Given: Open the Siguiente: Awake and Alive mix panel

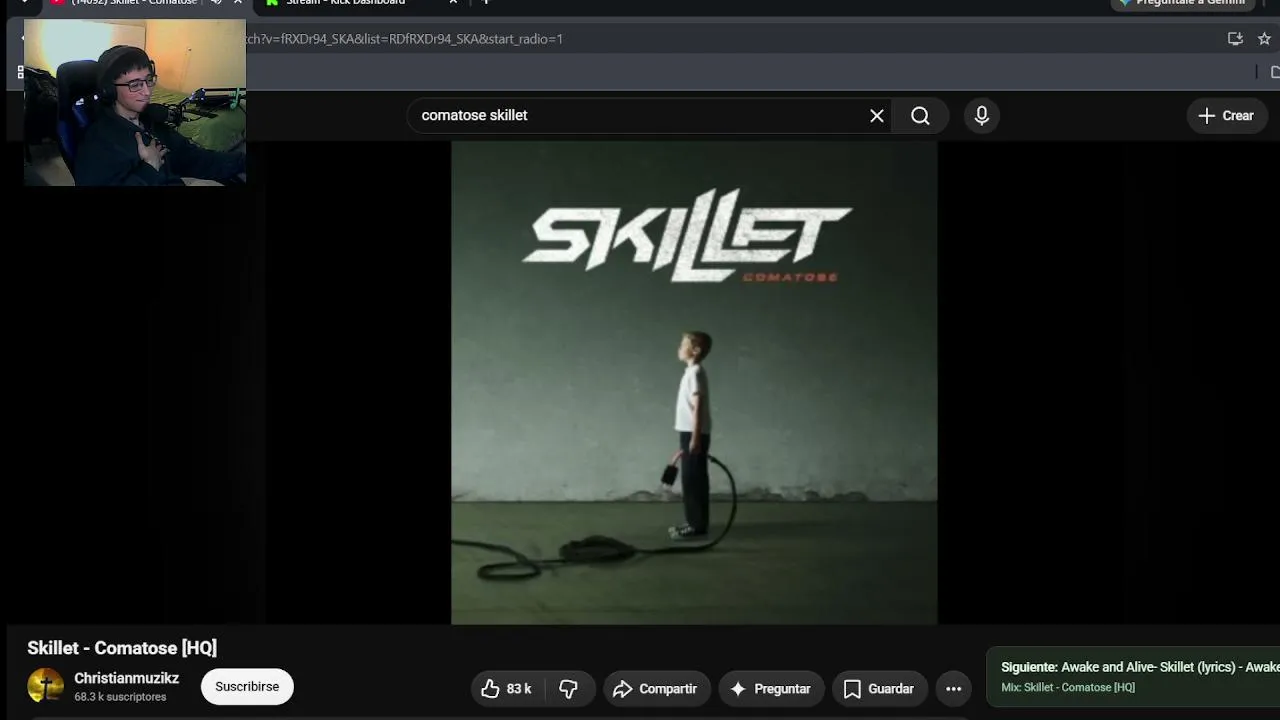Looking at the screenshot, I should [1133, 677].
